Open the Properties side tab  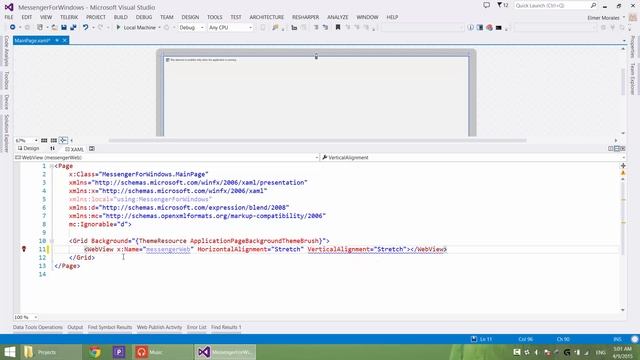click(633, 47)
